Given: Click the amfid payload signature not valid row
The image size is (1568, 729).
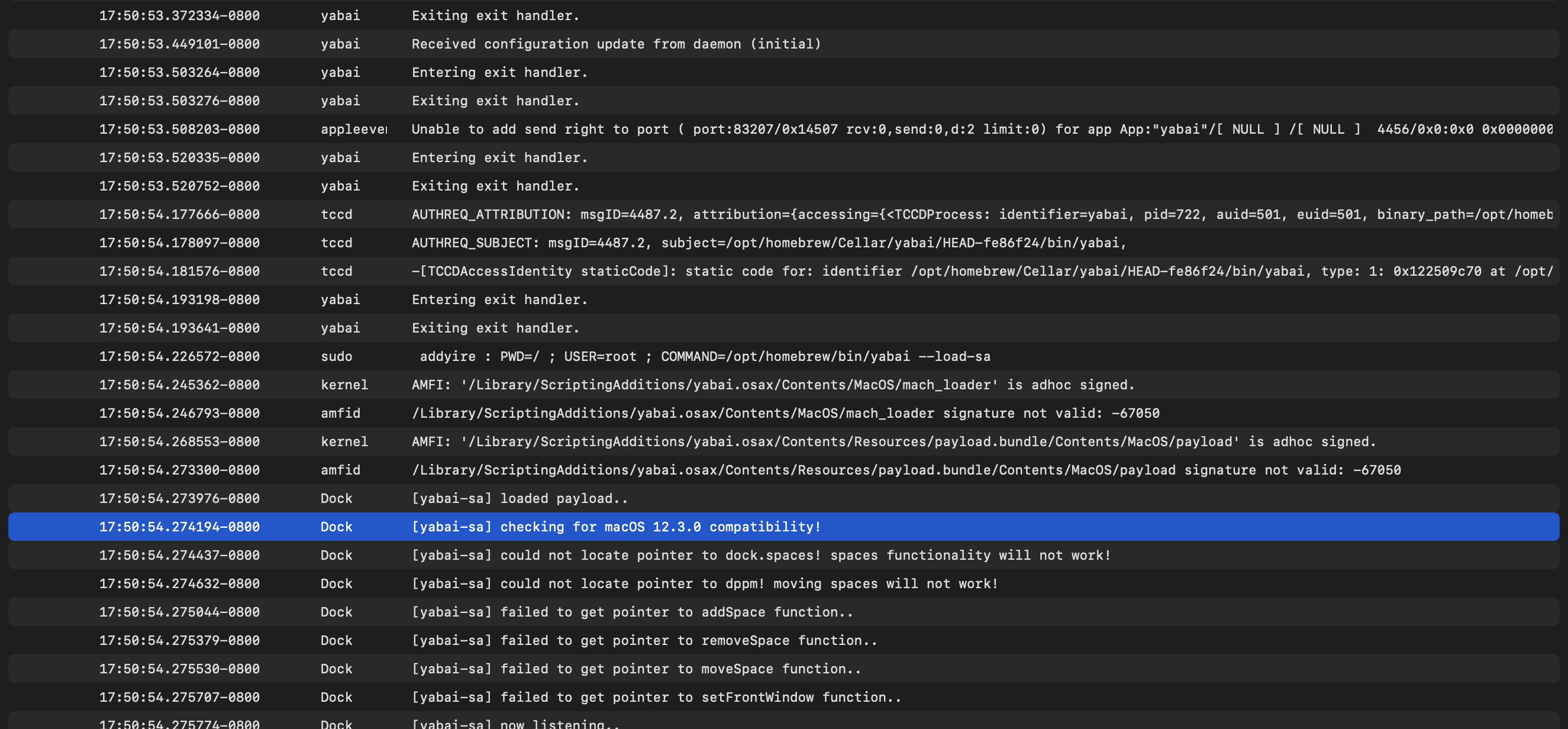Looking at the screenshot, I should (x=905, y=470).
